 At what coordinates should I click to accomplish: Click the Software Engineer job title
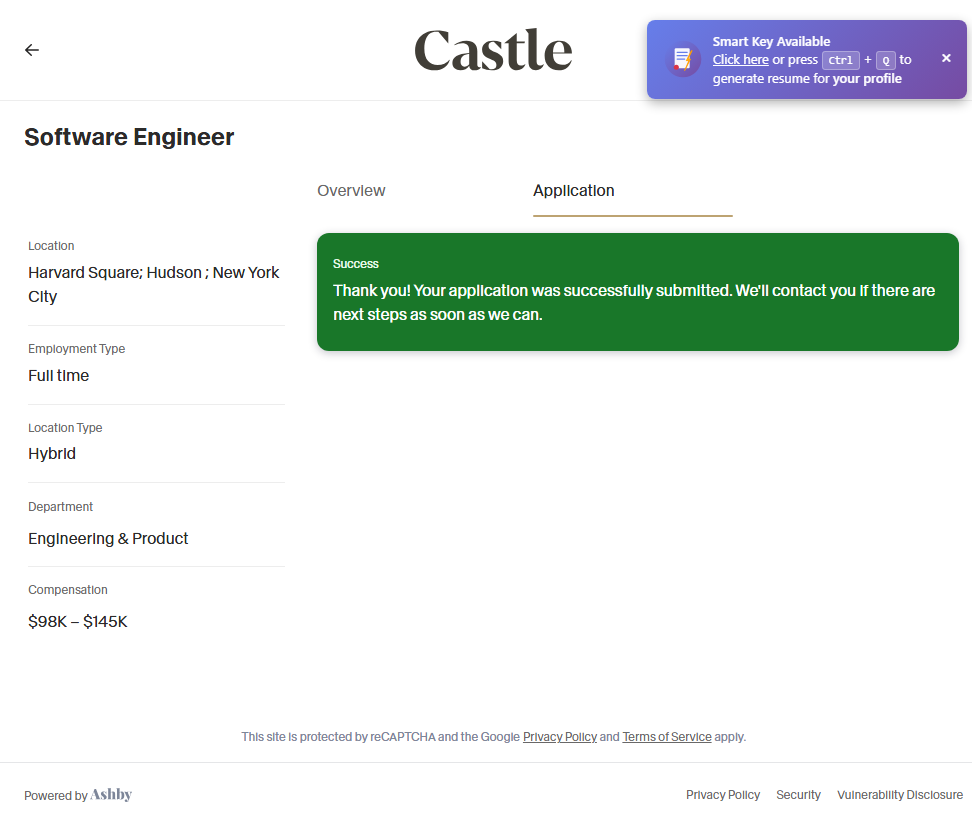(129, 137)
